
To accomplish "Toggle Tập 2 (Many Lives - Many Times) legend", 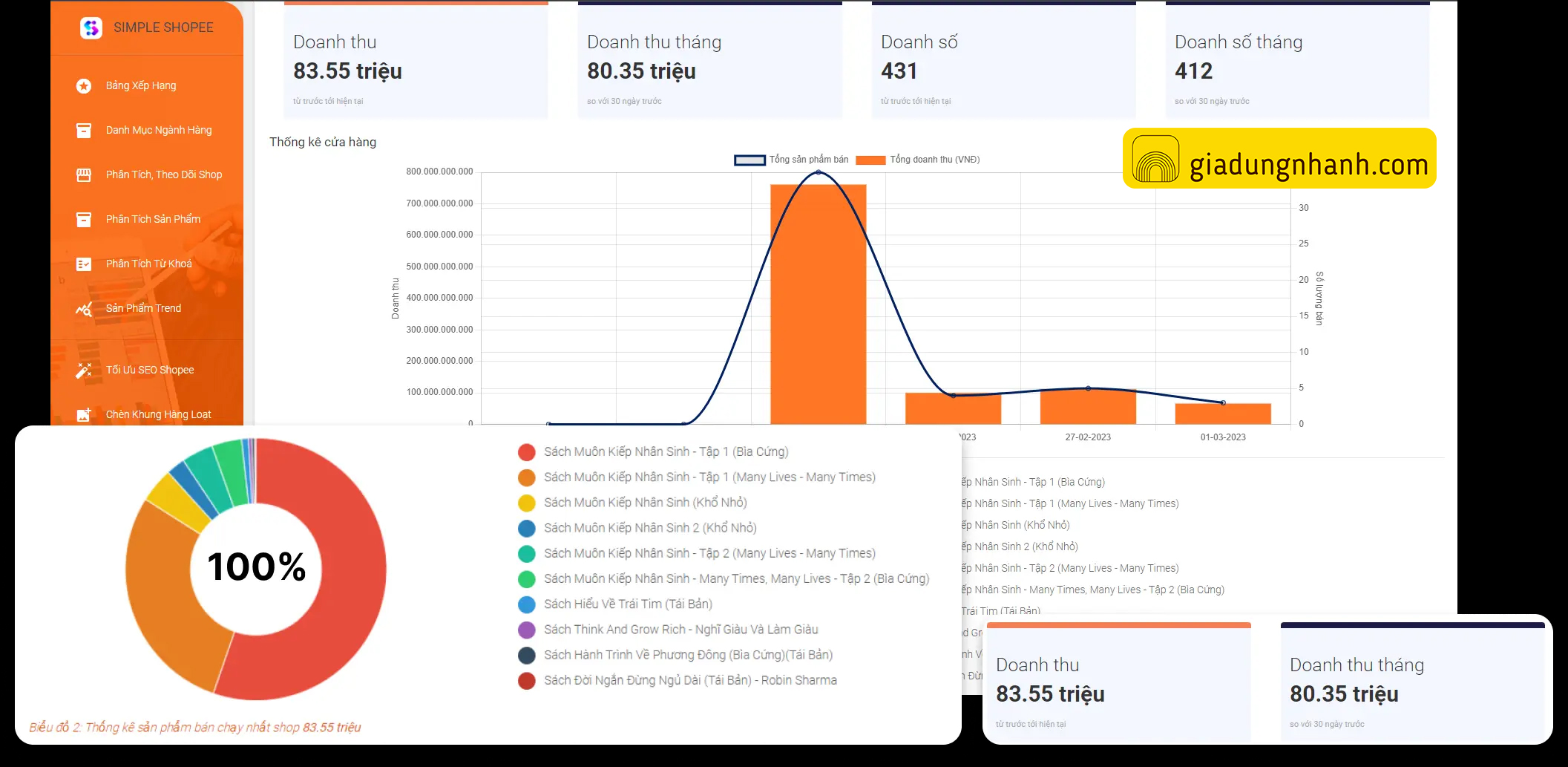I will coord(697,553).
